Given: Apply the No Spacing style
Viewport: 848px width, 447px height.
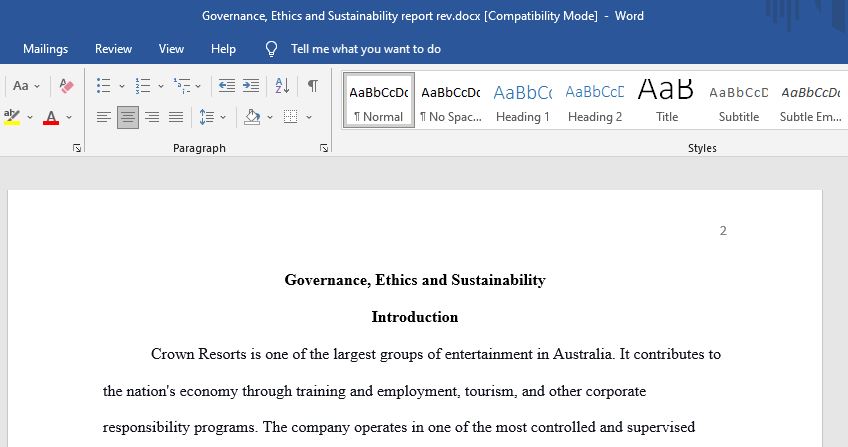Looking at the screenshot, I should [x=450, y=101].
